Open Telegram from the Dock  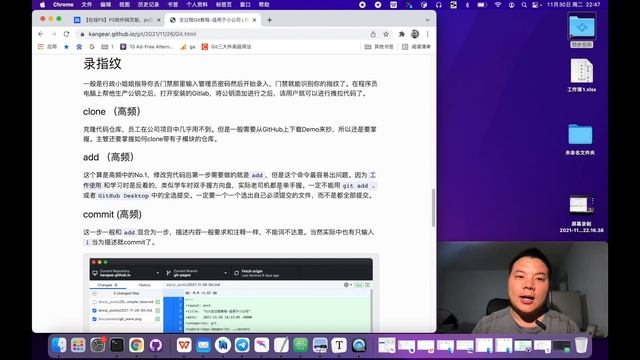tap(242, 345)
